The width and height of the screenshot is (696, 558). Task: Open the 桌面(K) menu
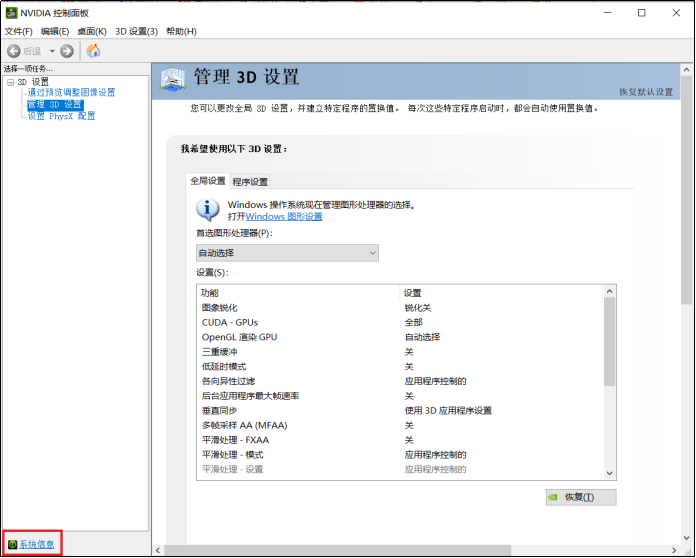point(92,32)
